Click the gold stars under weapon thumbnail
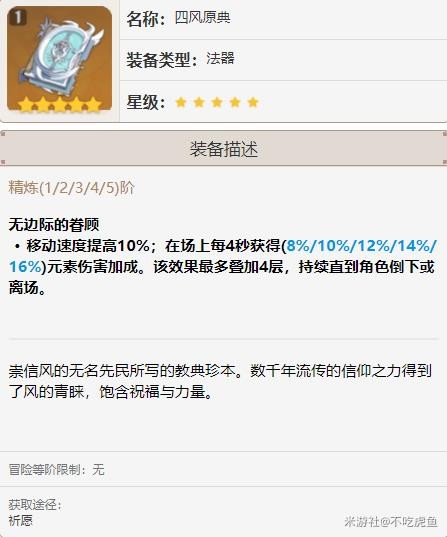The image size is (447, 537). coord(60,104)
